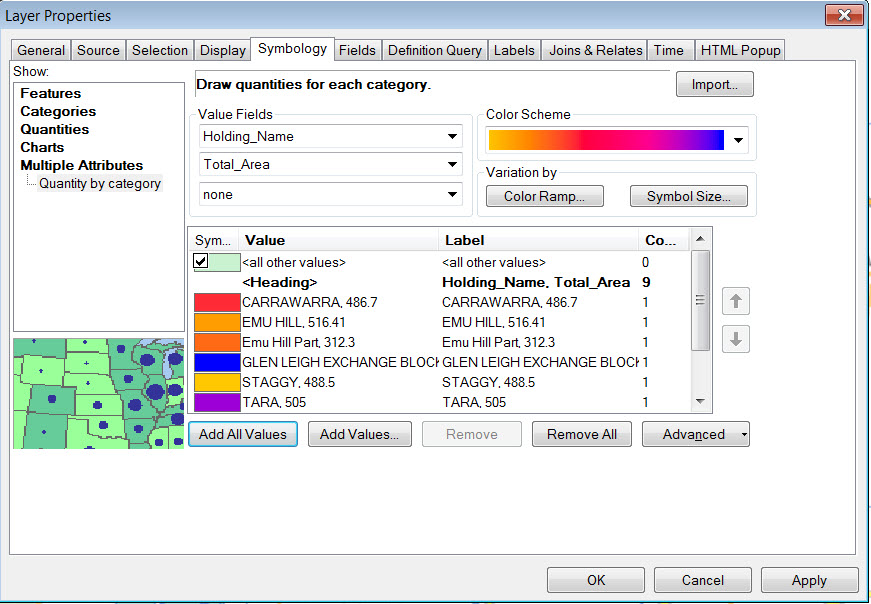Select Multiple Attributes in the Show list

(82, 166)
